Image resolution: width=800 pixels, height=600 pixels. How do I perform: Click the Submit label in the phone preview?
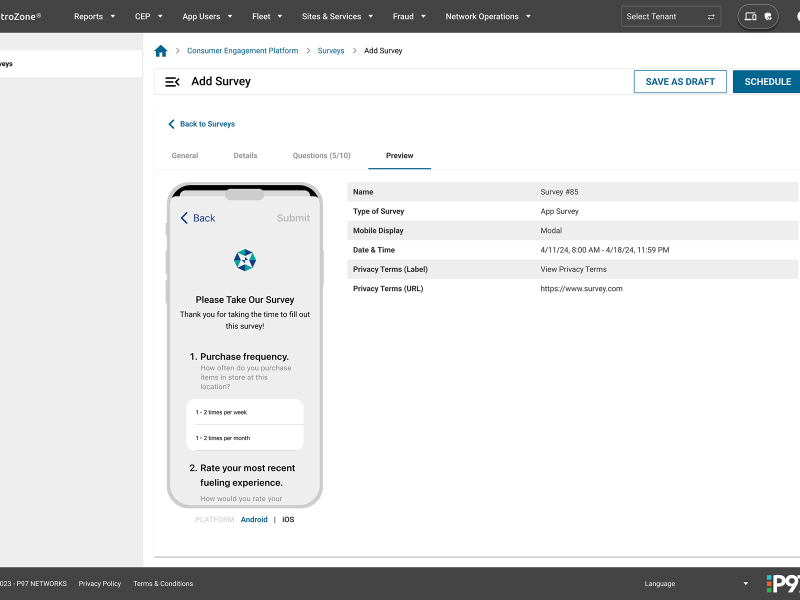pyautogui.click(x=292, y=218)
